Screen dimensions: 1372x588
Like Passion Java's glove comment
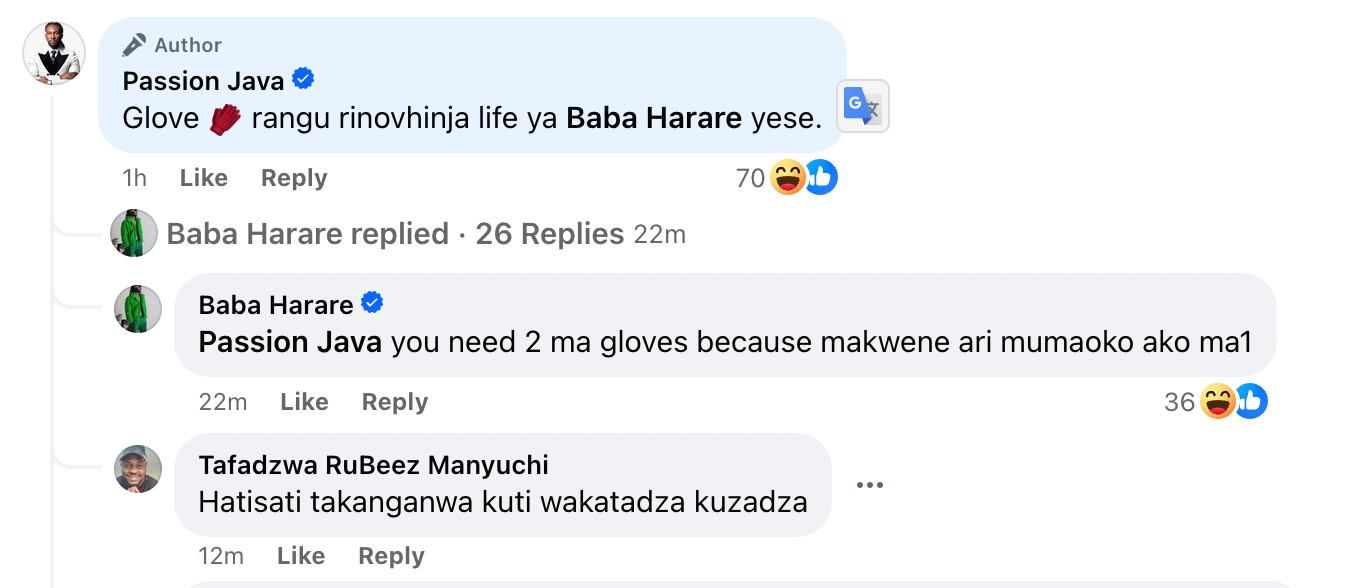204,178
